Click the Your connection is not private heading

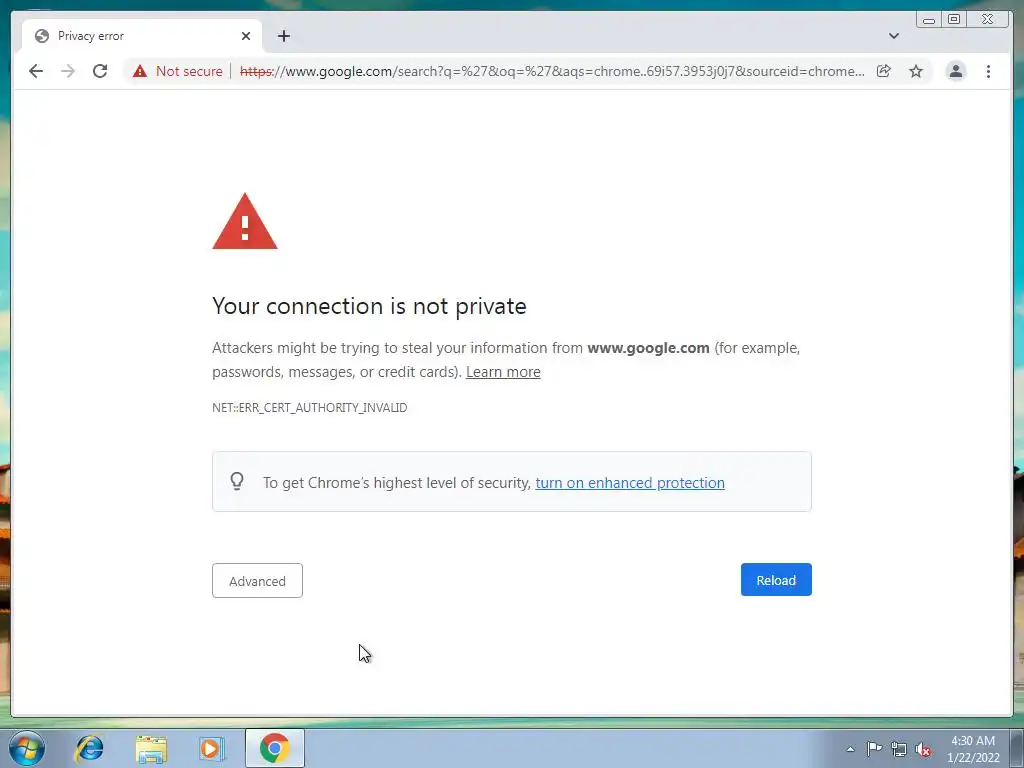pyautogui.click(x=369, y=306)
